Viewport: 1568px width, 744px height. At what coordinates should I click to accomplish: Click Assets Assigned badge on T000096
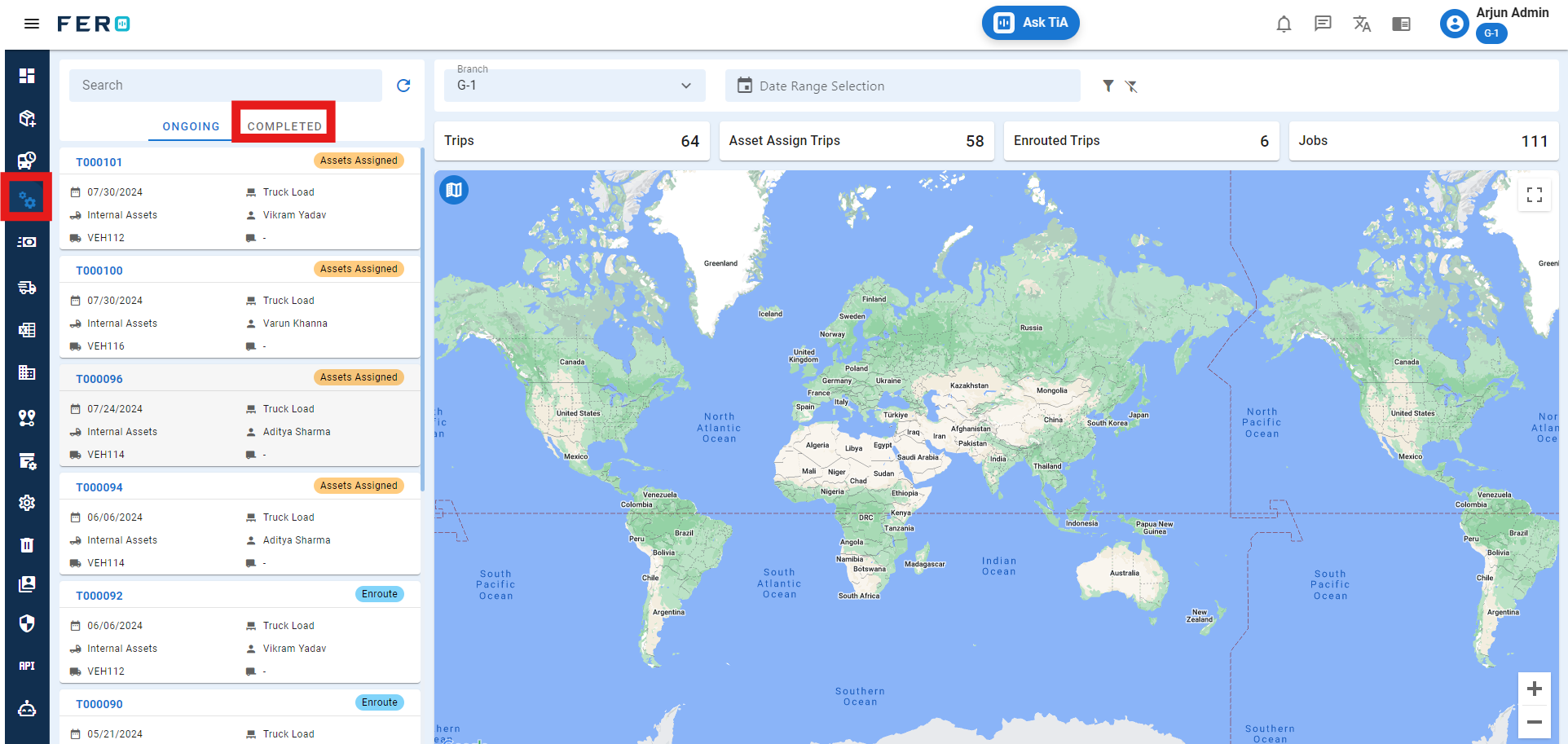click(x=359, y=377)
